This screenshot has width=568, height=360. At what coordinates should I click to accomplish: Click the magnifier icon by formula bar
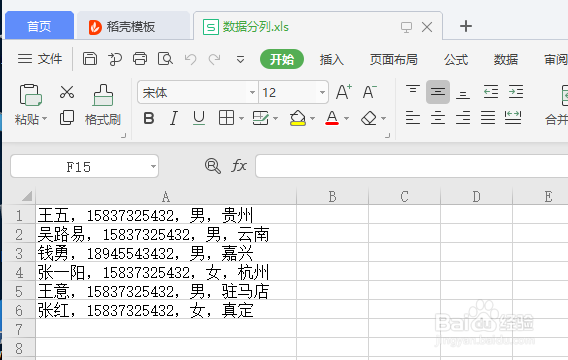click(213, 166)
